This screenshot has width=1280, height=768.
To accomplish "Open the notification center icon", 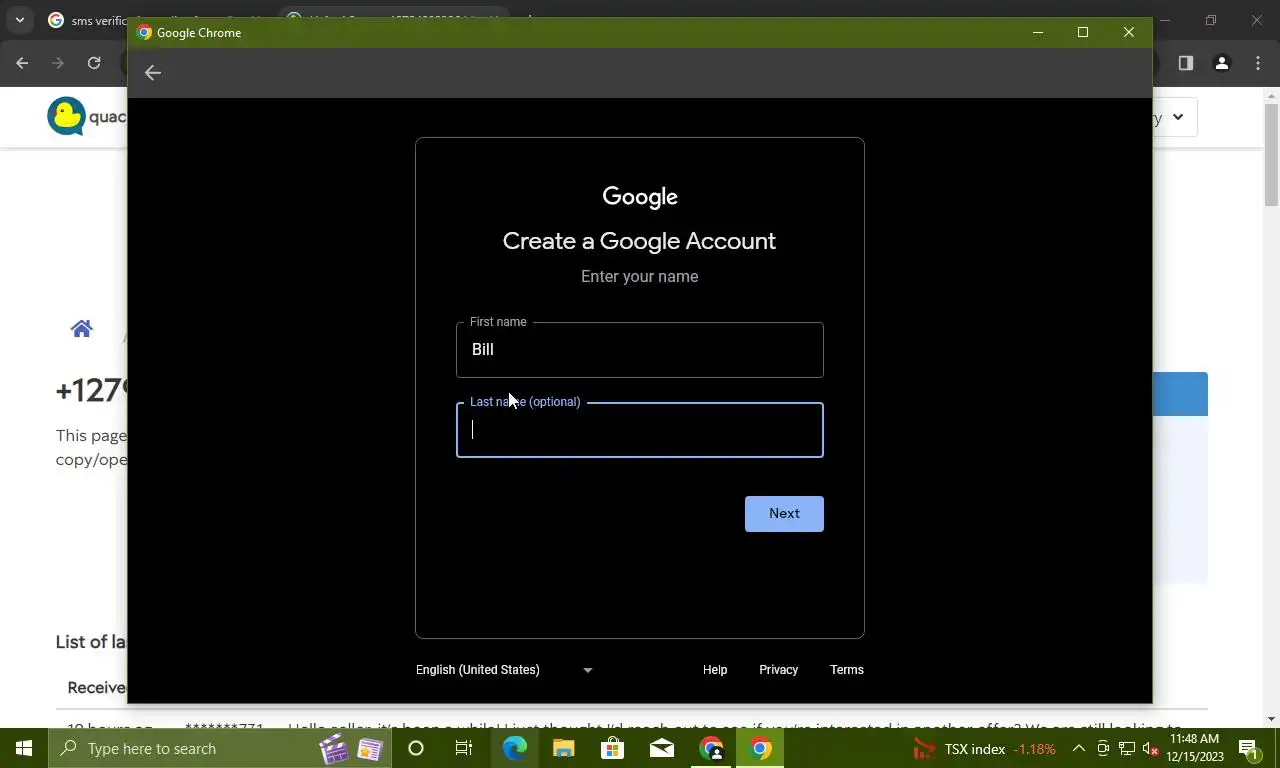I will pyautogui.click(x=1249, y=749).
